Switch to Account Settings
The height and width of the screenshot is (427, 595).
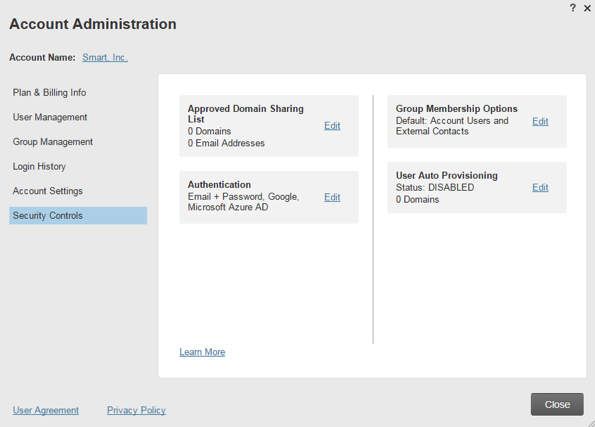click(47, 191)
